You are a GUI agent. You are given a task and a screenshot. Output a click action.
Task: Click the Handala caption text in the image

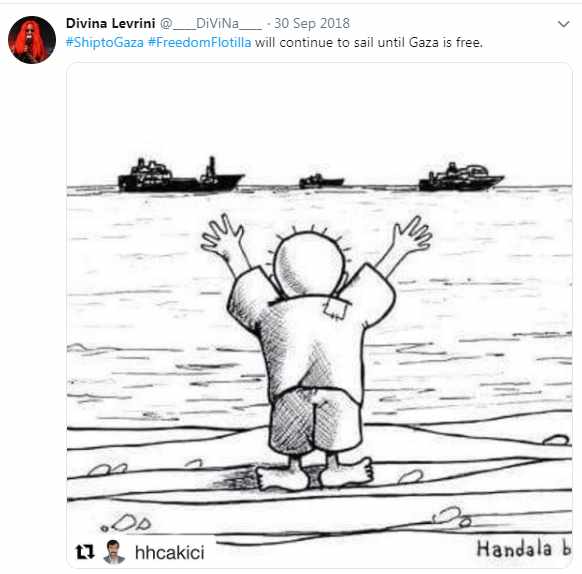(x=523, y=548)
